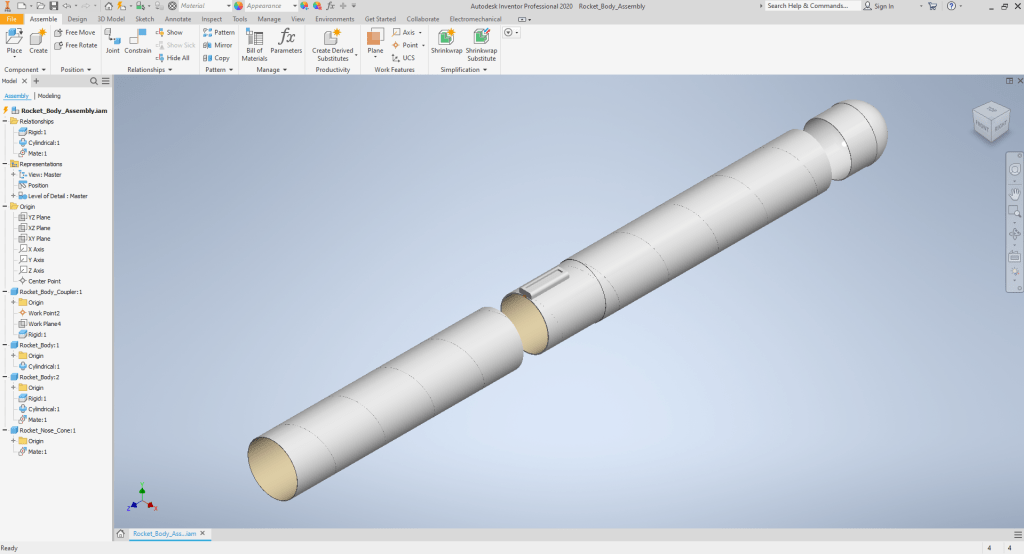The width and height of the screenshot is (1024, 554).
Task: Click the Plane work feature tool
Action: pyautogui.click(x=375, y=41)
